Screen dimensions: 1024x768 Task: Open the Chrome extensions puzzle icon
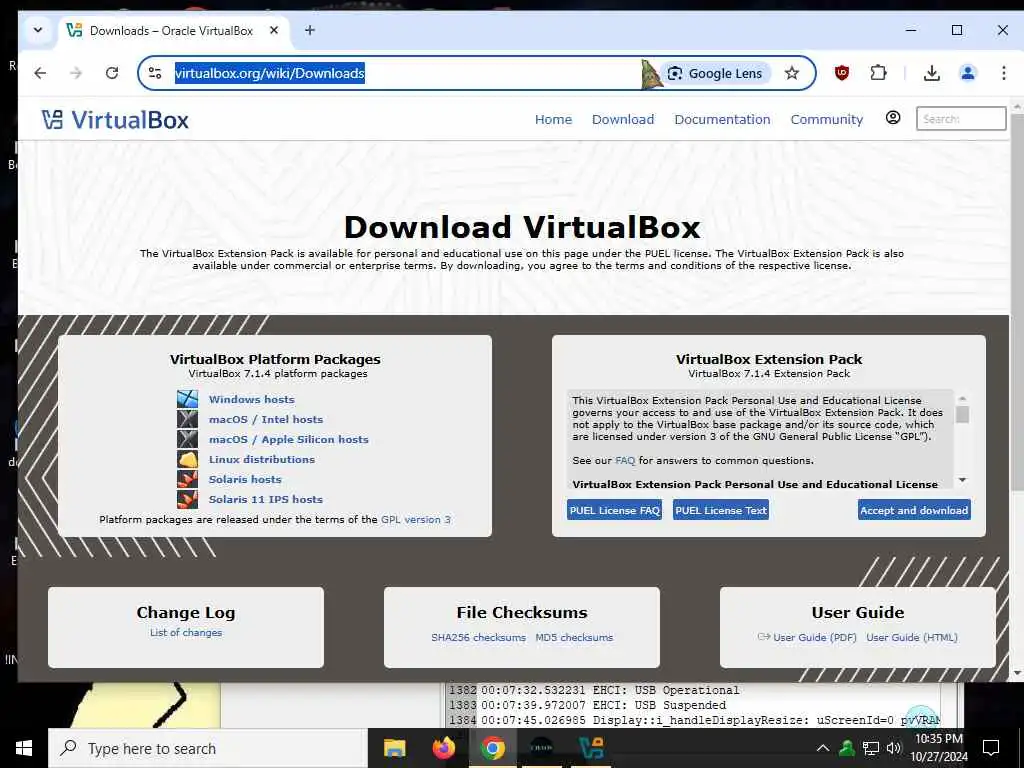point(878,73)
